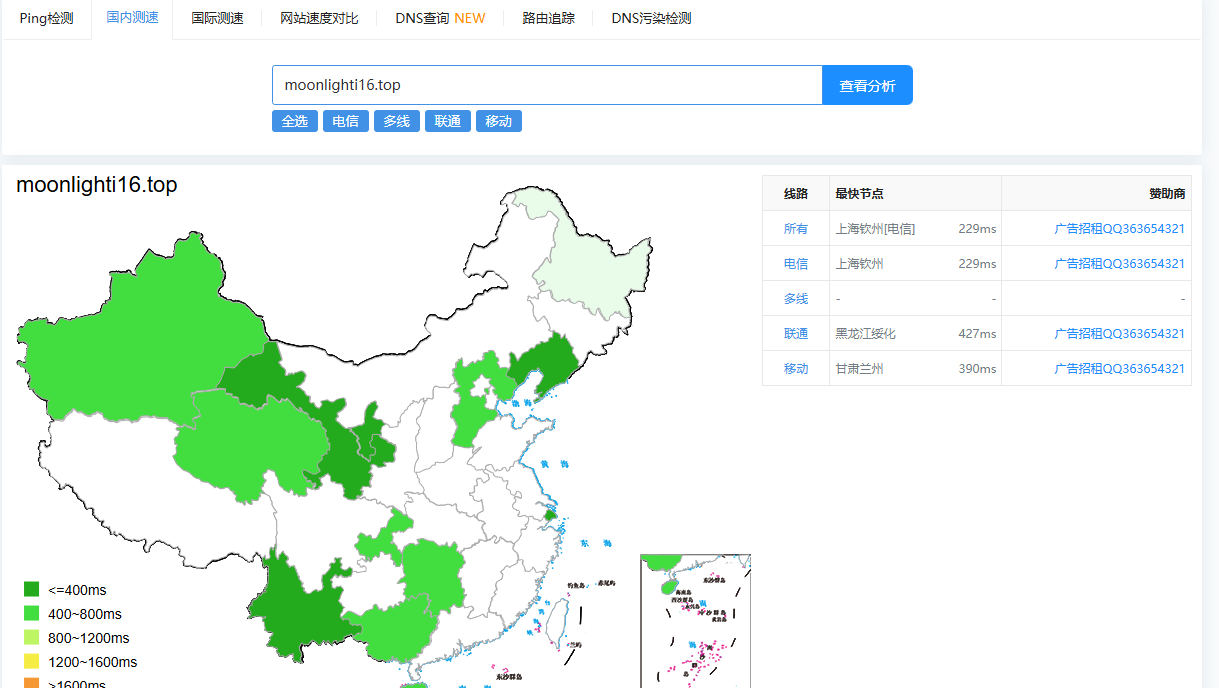
Task: Click the sponsor ad link in the 移动 row
Action: [1119, 369]
